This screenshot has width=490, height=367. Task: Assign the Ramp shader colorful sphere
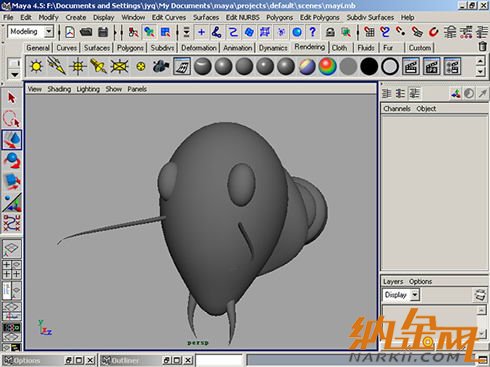coord(327,66)
